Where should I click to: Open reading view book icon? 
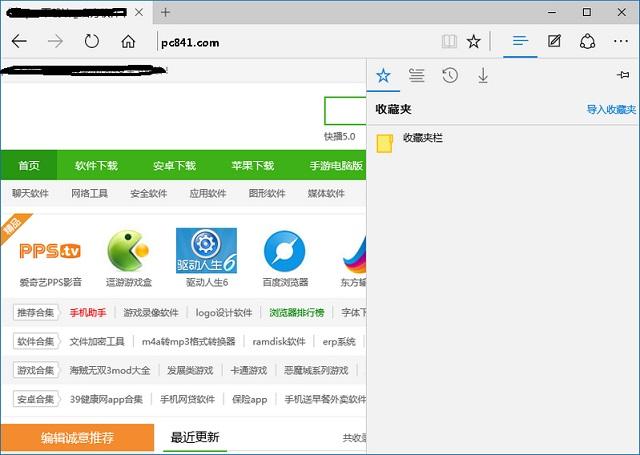(449, 41)
